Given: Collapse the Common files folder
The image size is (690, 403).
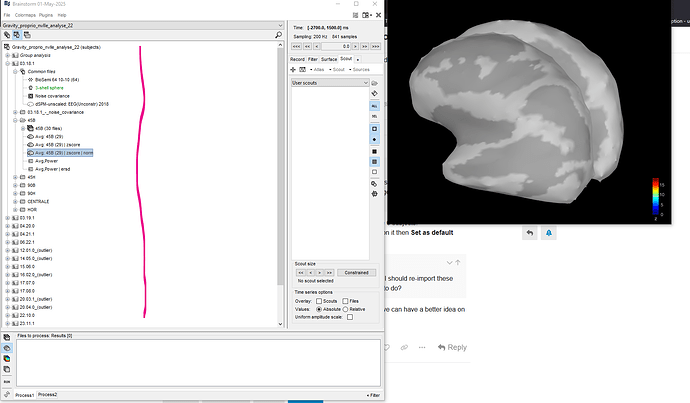Looking at the screenshot, I should tap(15, 72).
